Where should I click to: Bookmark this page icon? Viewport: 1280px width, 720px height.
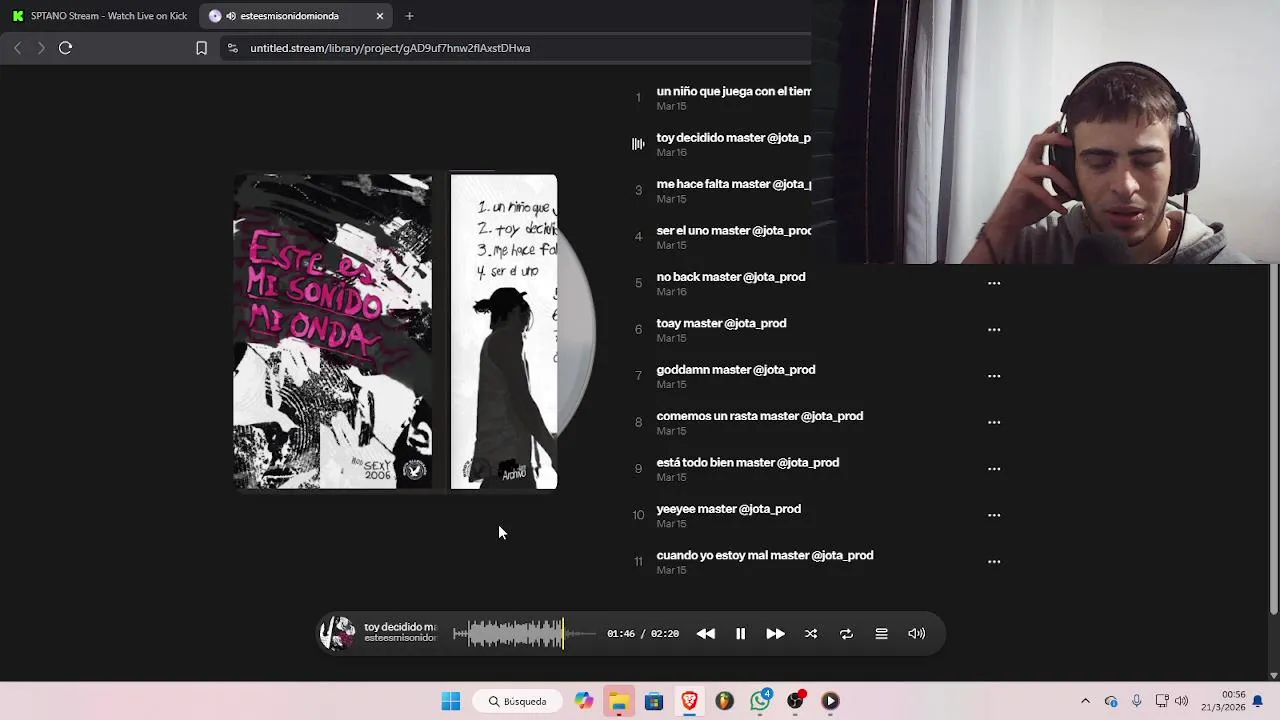(x=201, y=48)
